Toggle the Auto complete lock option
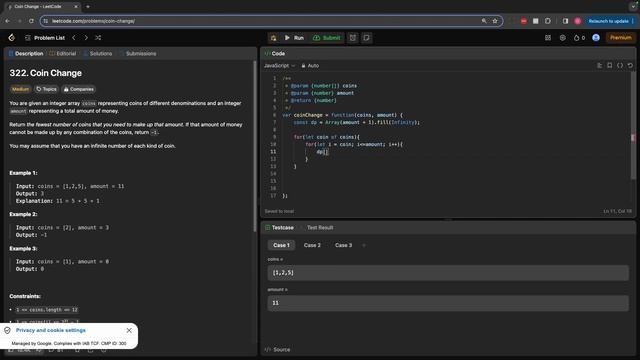The image size is (640, 360). (x=310, y=65)
